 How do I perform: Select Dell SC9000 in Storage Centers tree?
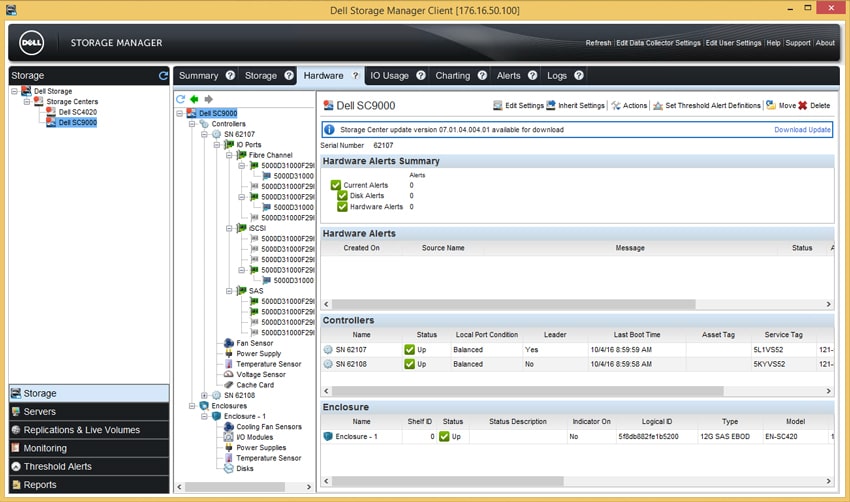pos(78,123)
